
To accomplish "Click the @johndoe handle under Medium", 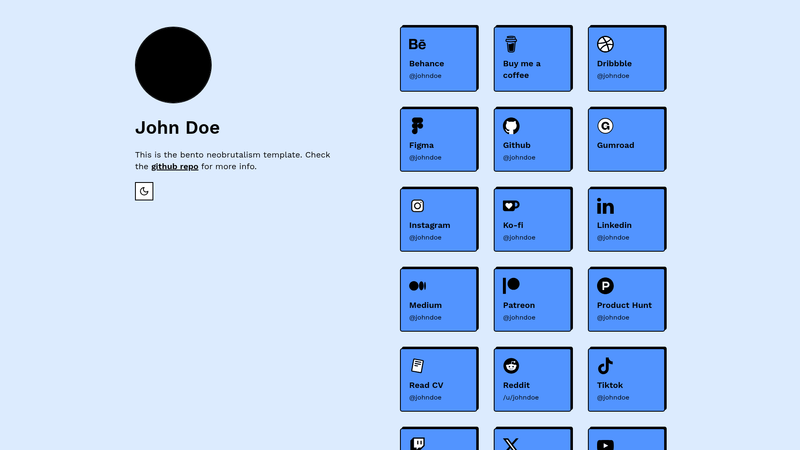I will click(x=425, y=317).
